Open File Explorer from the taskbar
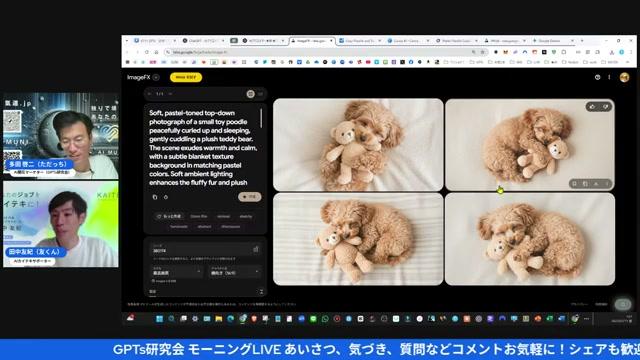The width and height of the screenshot is (640, 360). pos(219,319)
